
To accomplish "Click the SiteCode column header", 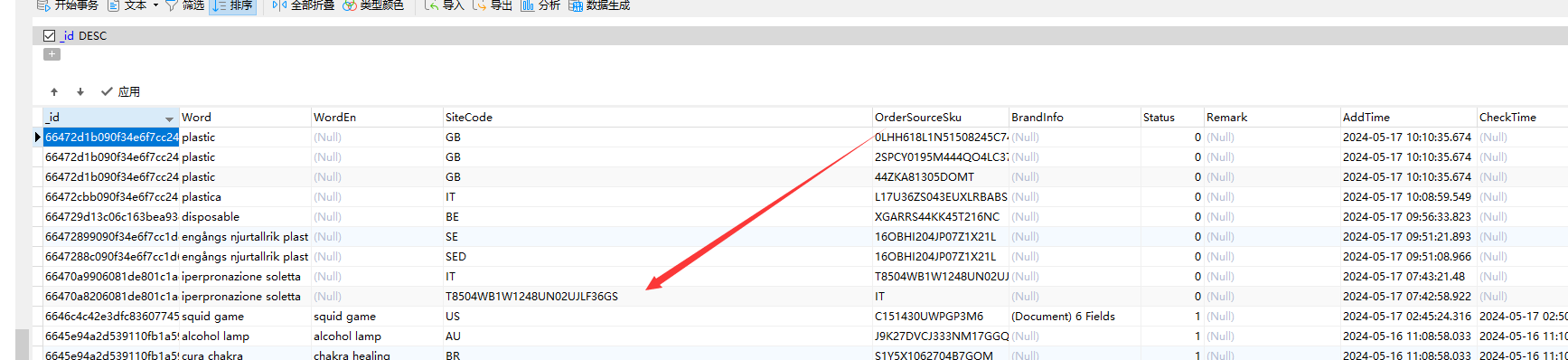I will tap(658, 118).
